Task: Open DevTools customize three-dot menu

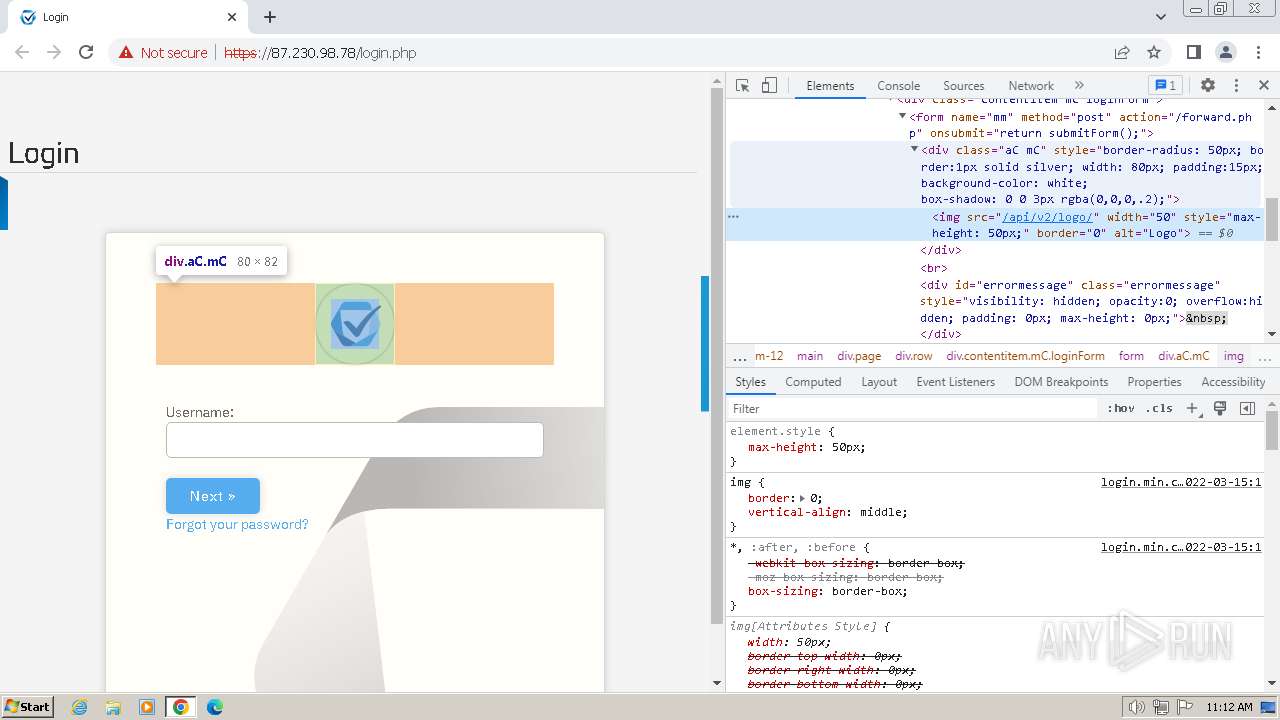Action: coord(1236,86)
